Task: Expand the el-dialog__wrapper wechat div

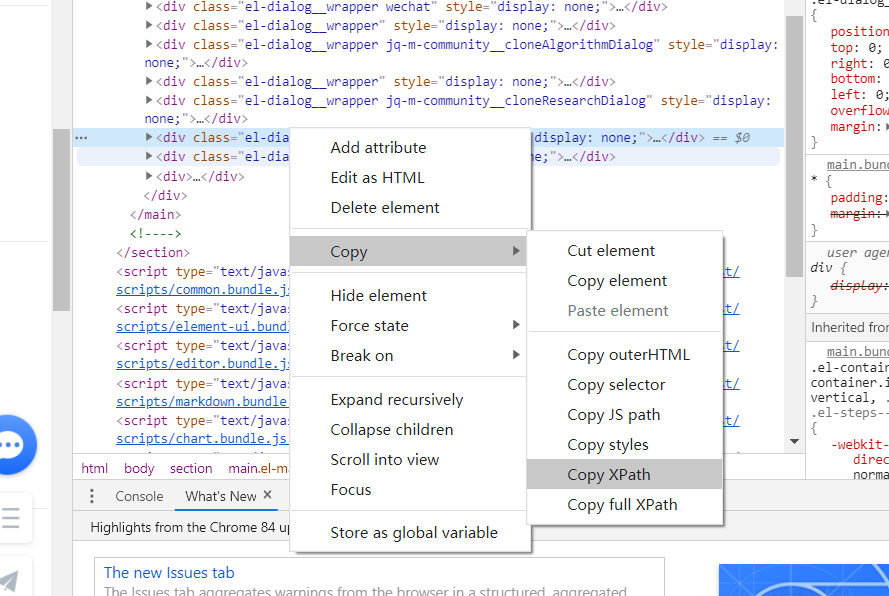Action: [x=149, y=7]
